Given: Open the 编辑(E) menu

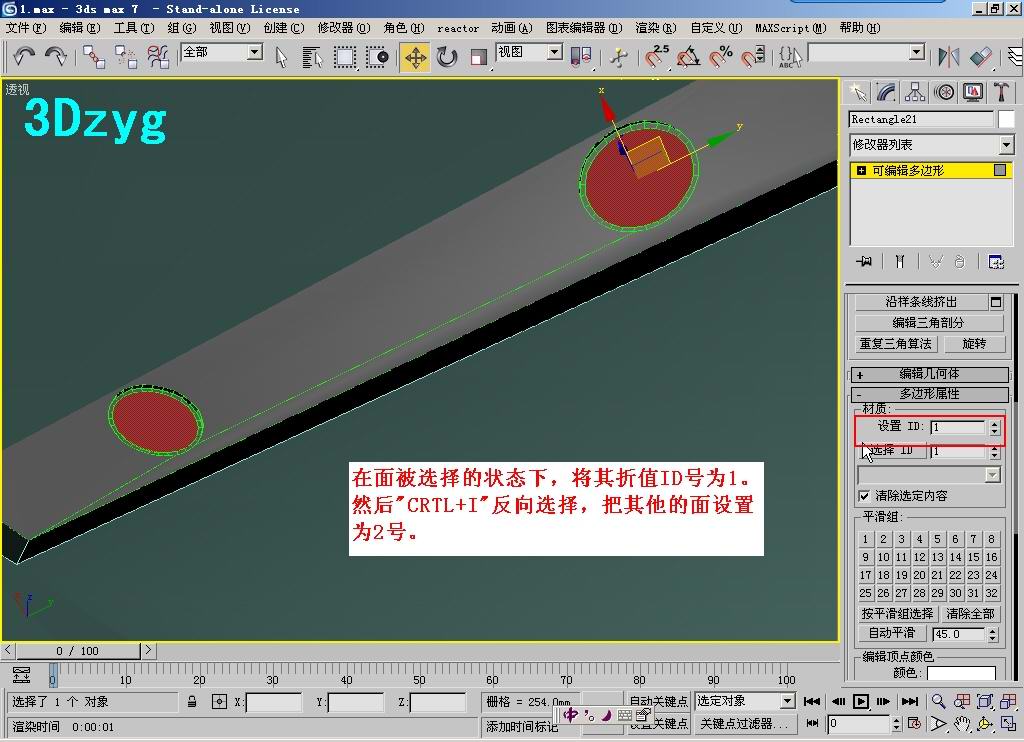Looking at the screenshot, I should (x=80, y=27).
